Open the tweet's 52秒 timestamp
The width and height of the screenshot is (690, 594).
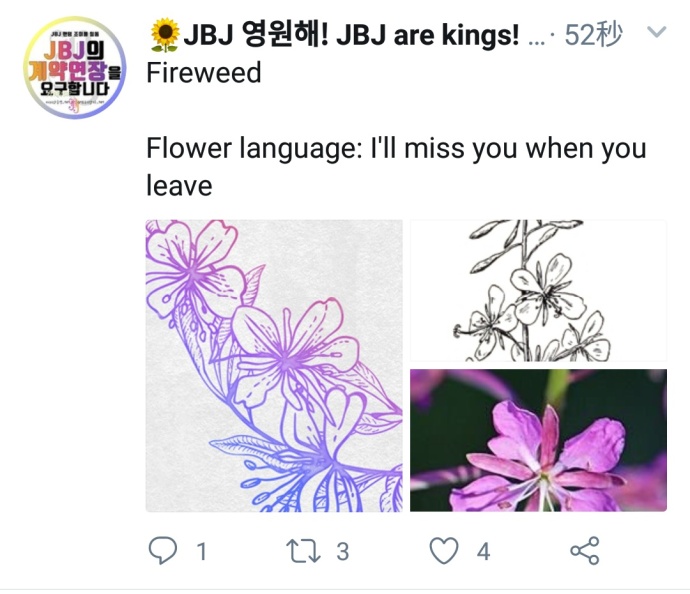point(593,35)
